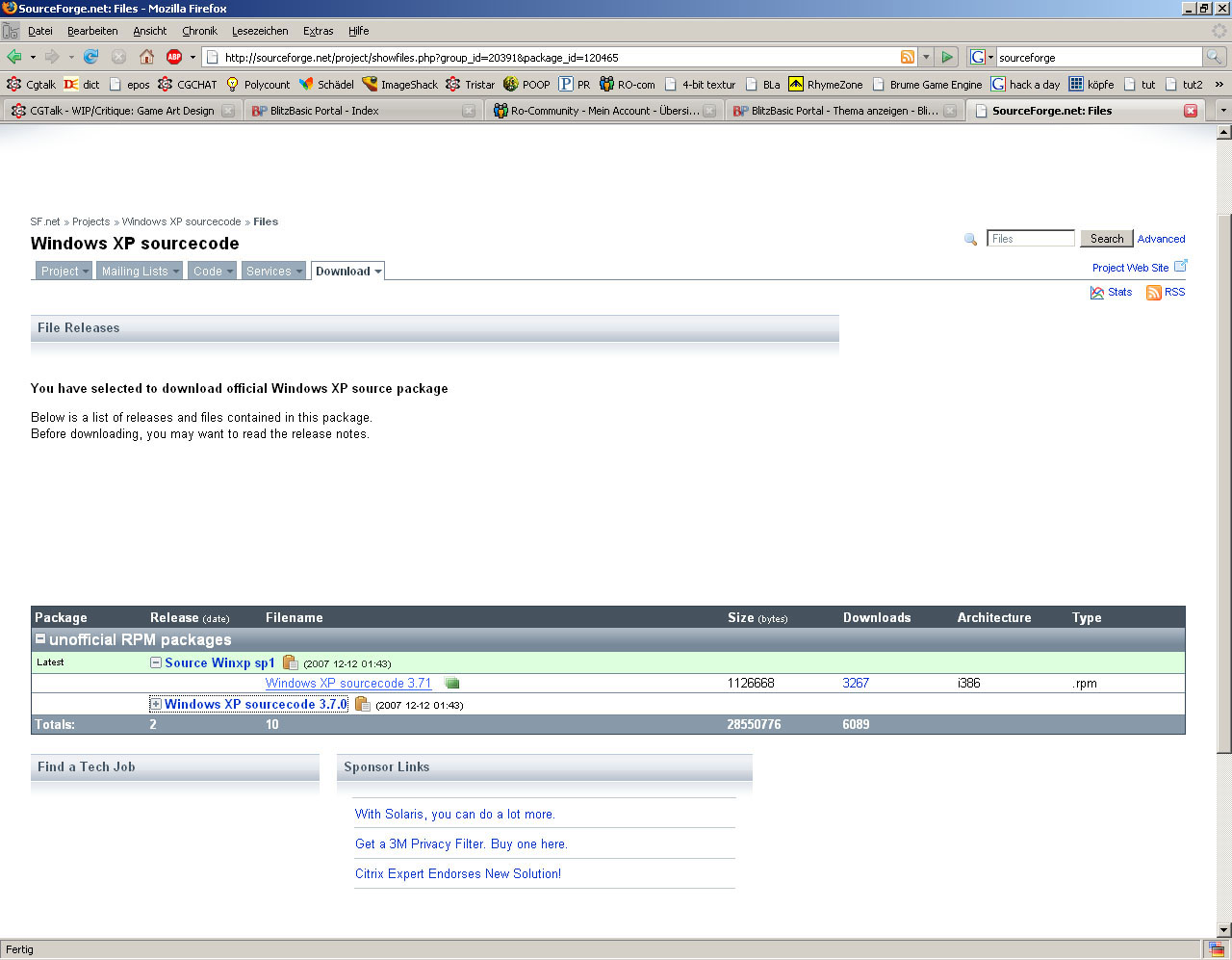
Task: Click the Google search box containing sourceforge
Action: click(1099, 57)
